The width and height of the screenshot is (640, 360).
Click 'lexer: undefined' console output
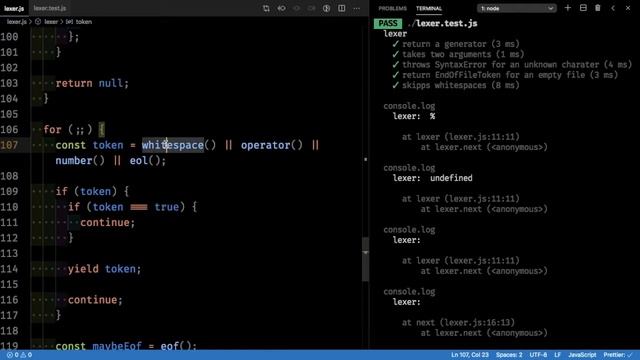(x=433, y=178)
